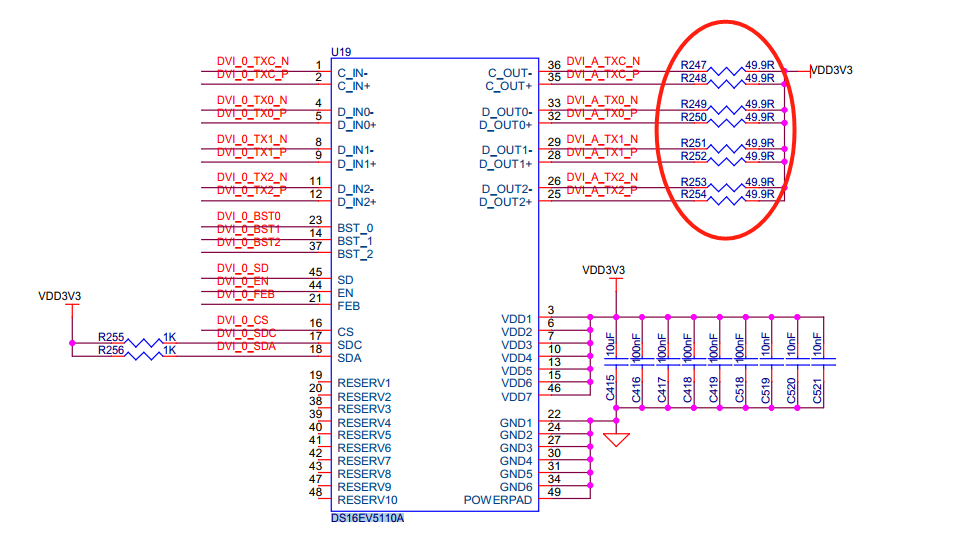Click the FEB pin name inside U19
Image resolution: width=961 pixels, height=546 pixels.
[348, 306]
